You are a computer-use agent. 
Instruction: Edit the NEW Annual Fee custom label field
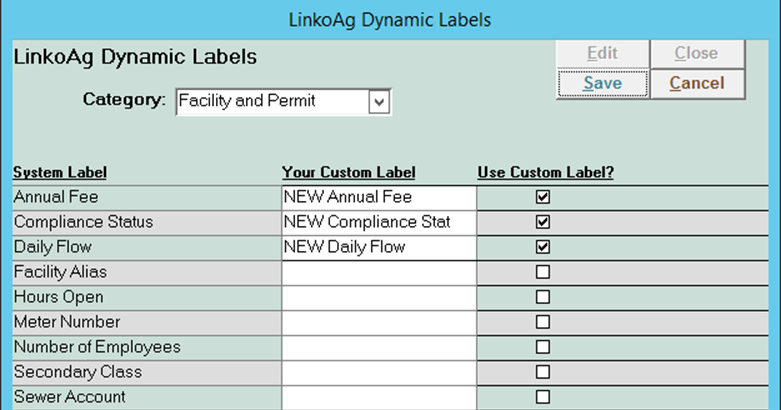[379, 197]
